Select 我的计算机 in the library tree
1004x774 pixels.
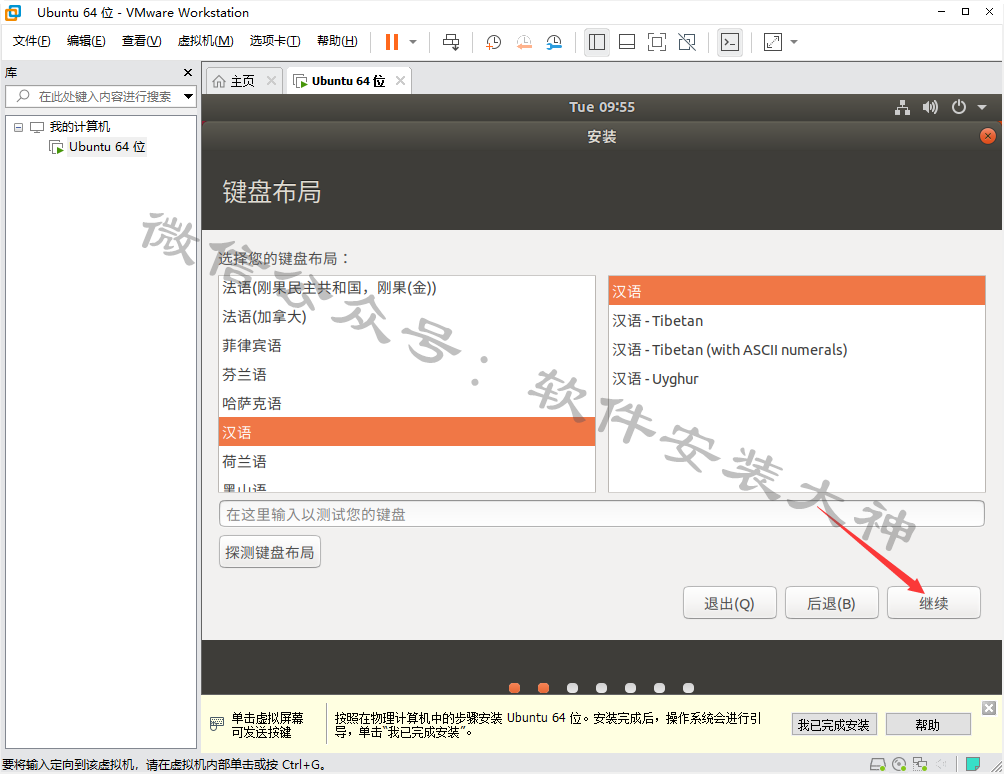click(79, 127)
